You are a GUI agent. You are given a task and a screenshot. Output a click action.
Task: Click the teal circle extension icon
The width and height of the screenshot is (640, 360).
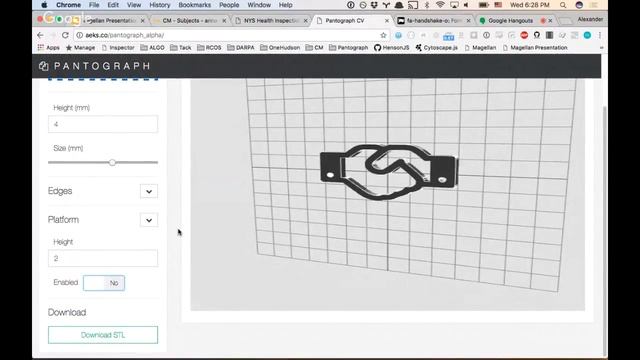tap(587, 35)
